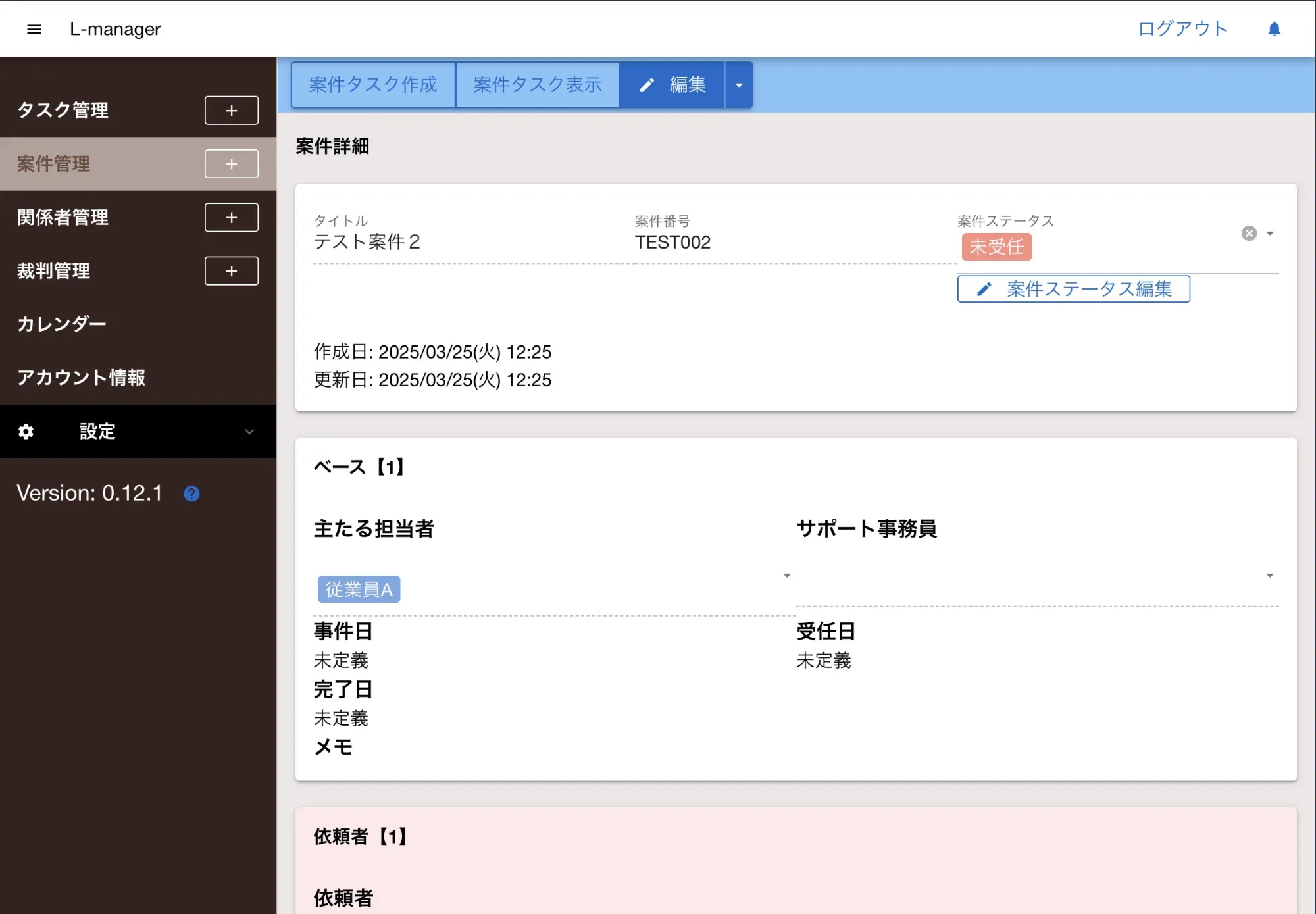This screenshot has width=1316, height=914.
Task: Clear the 案件ステータス selection with X icon
Action: [x=1249, y=234]
